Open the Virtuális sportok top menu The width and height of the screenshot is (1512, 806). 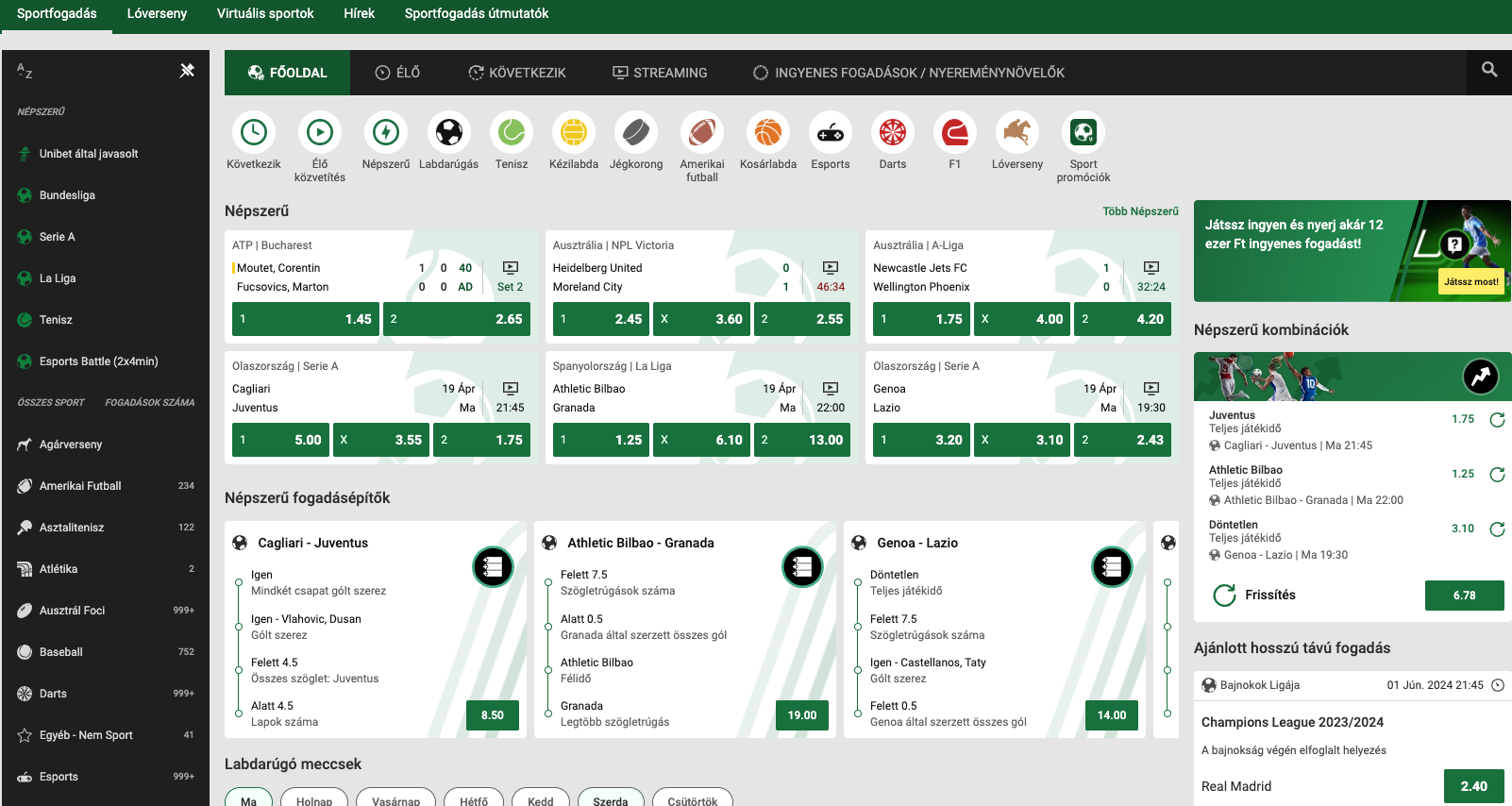click(x=265, y=13)
